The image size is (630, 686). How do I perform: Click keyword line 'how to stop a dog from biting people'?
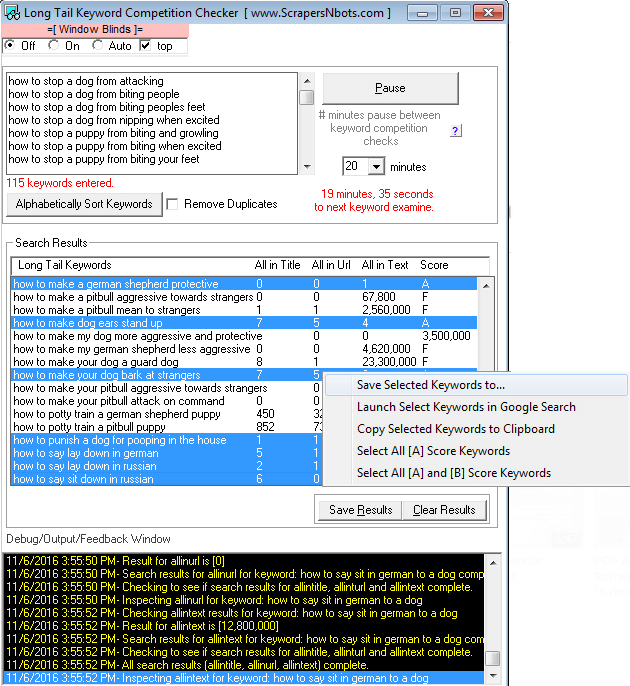tap(94, 94)
